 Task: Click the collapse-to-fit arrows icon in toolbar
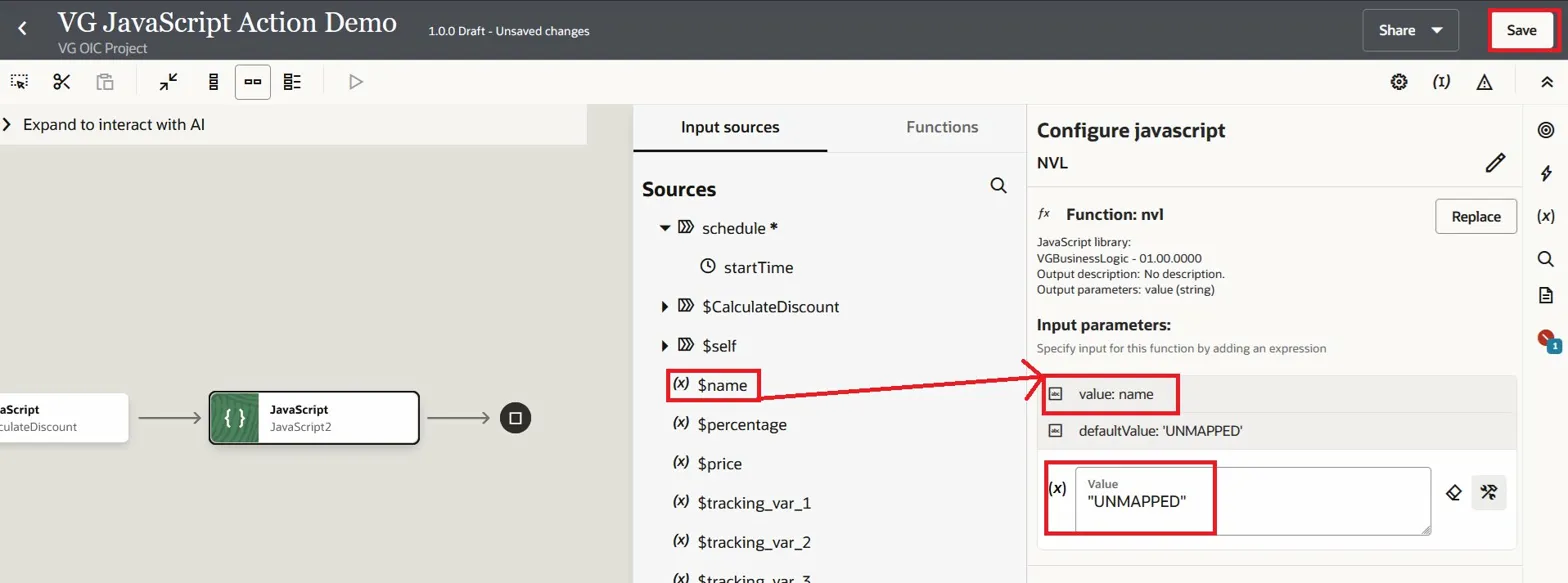pyautogui.click(x=168, y=82)
